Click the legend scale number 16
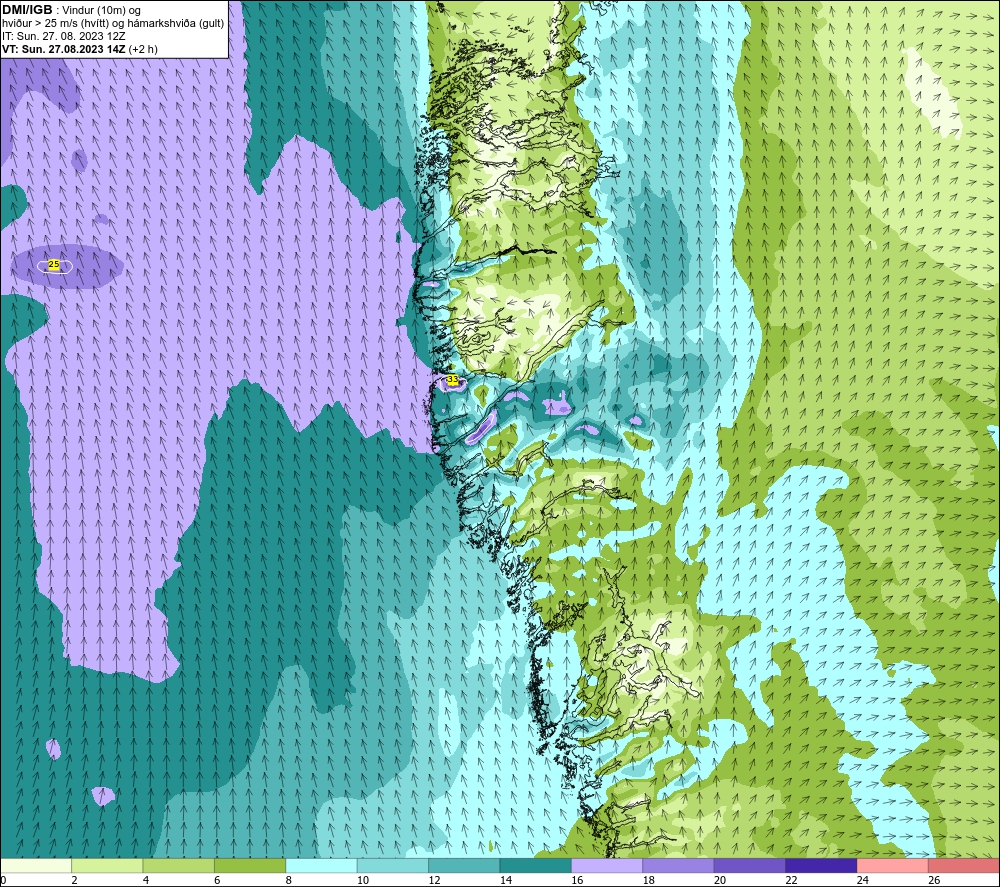 pyautogui.click(x=577, y=880)
